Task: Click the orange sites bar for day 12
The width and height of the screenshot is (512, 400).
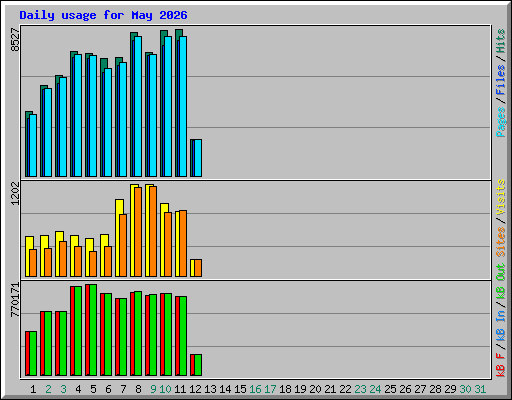Action: coord(198,268)
